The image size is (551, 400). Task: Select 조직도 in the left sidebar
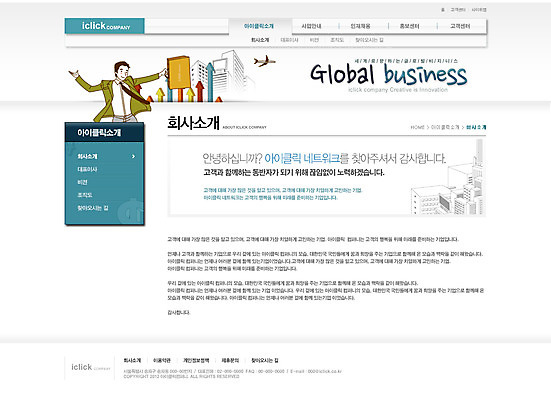[x=85, y=195]
